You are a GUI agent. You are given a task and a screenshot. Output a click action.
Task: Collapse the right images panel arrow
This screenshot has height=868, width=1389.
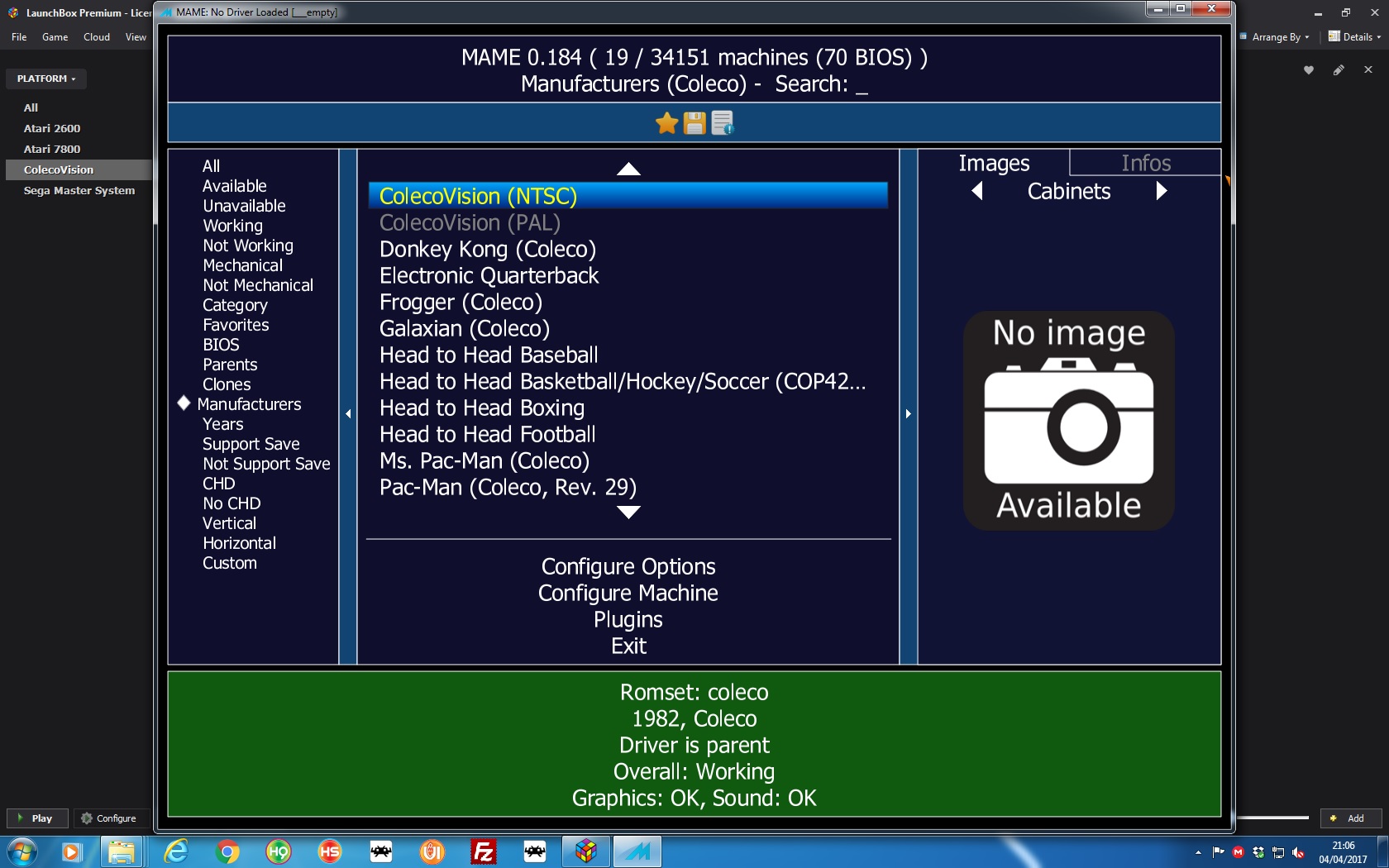[x=908, y=413]
